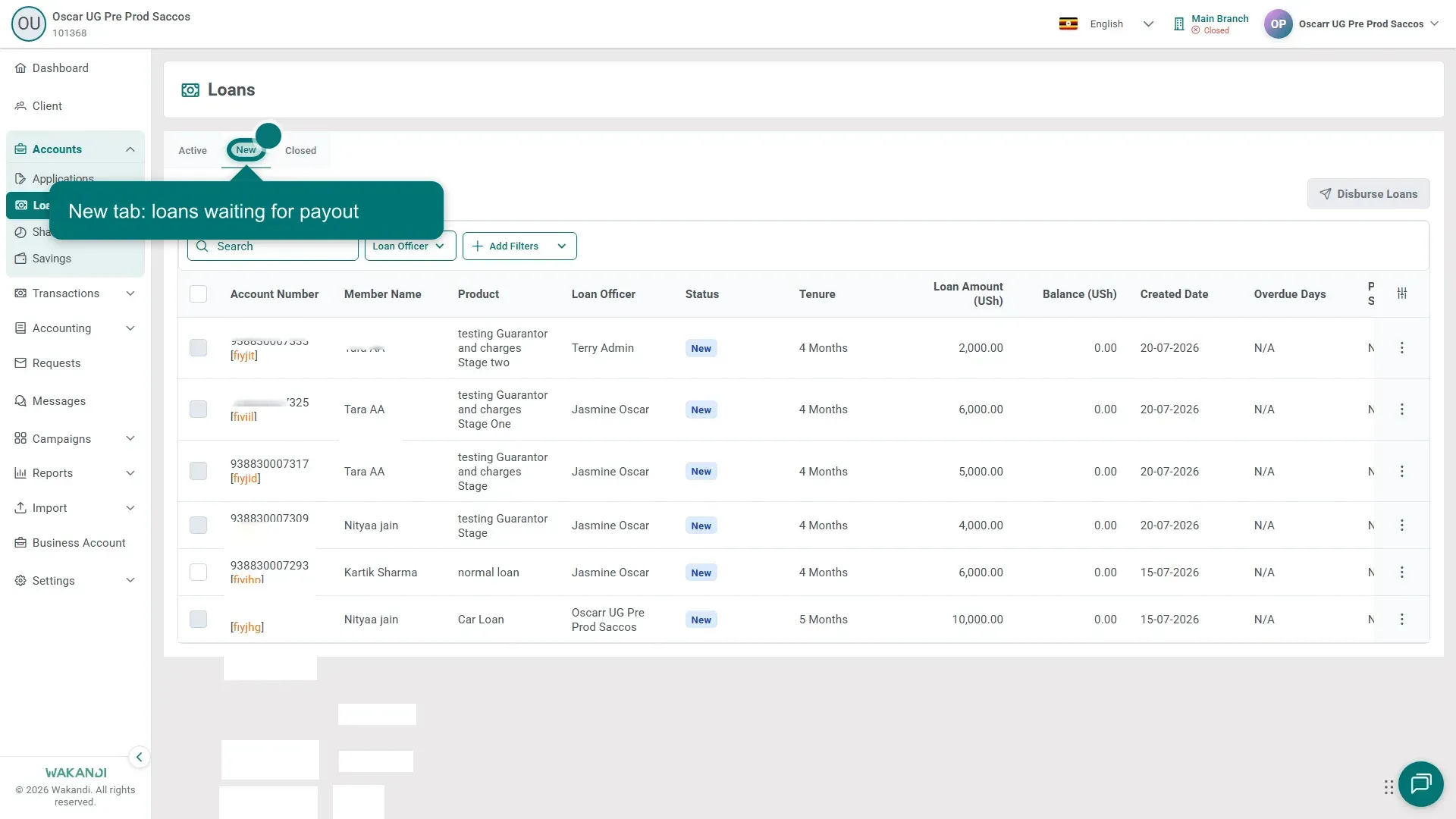Expand the Accounting menu chevron
1456x819 pixels.
pos(130,328)
